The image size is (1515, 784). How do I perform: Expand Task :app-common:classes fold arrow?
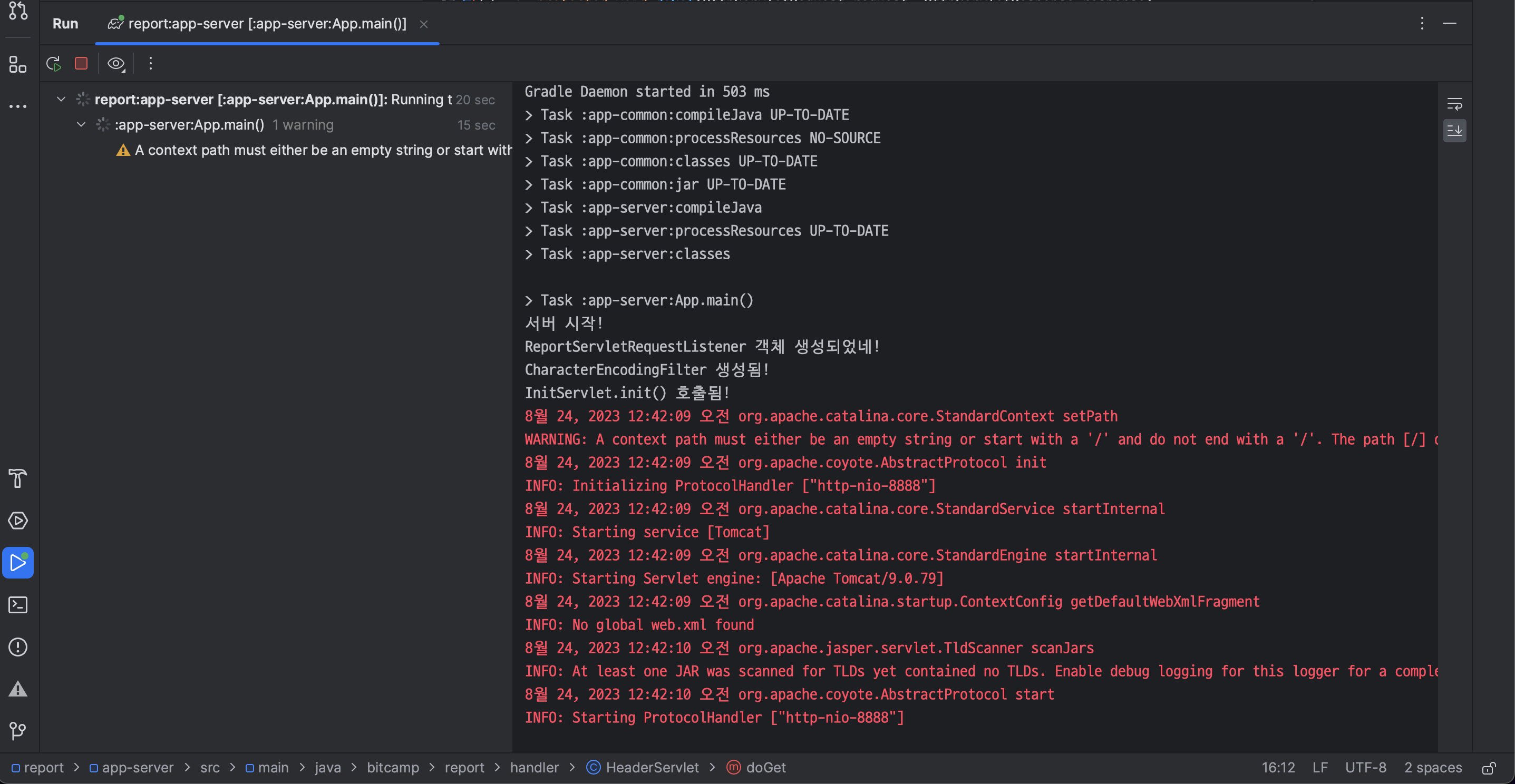click(529, 162)
